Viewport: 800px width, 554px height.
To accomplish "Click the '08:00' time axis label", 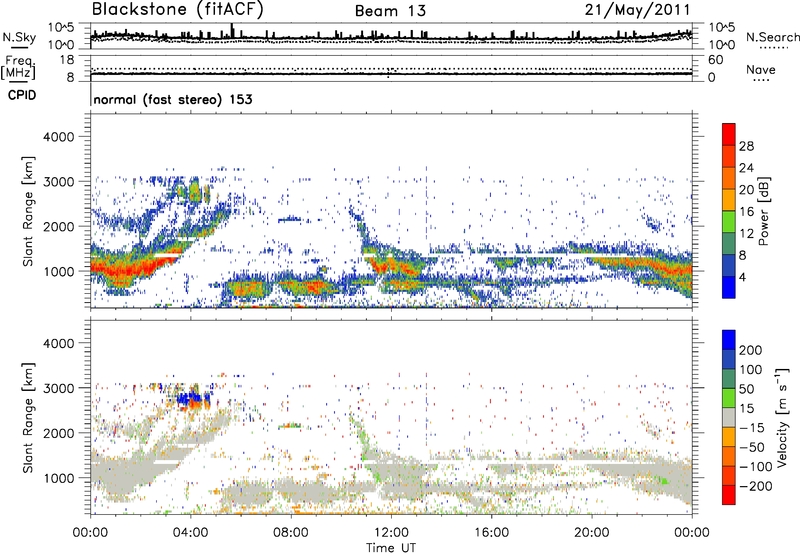I will coord(291,533).
